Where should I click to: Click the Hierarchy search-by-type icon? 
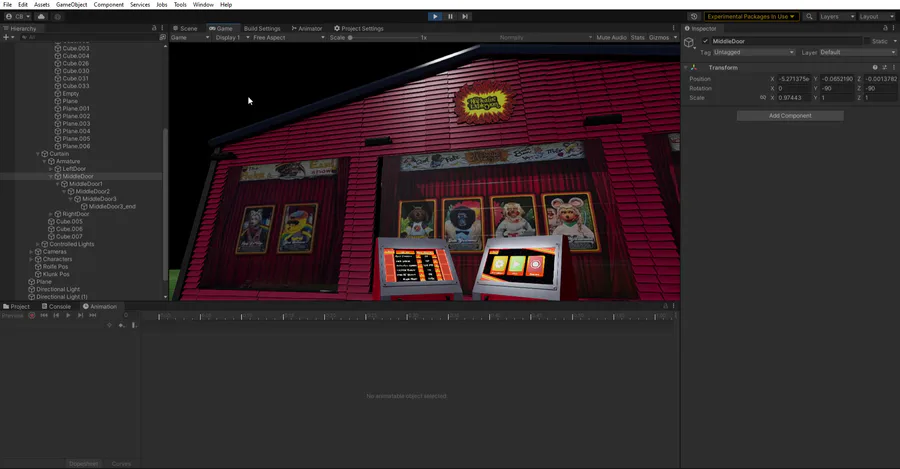(x=162, y=37)
